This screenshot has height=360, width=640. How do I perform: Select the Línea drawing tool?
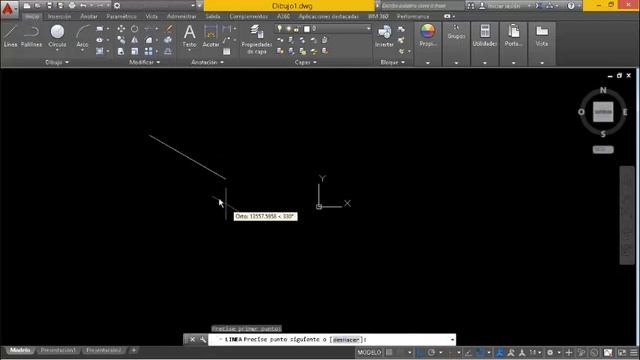tap(11, 36)
